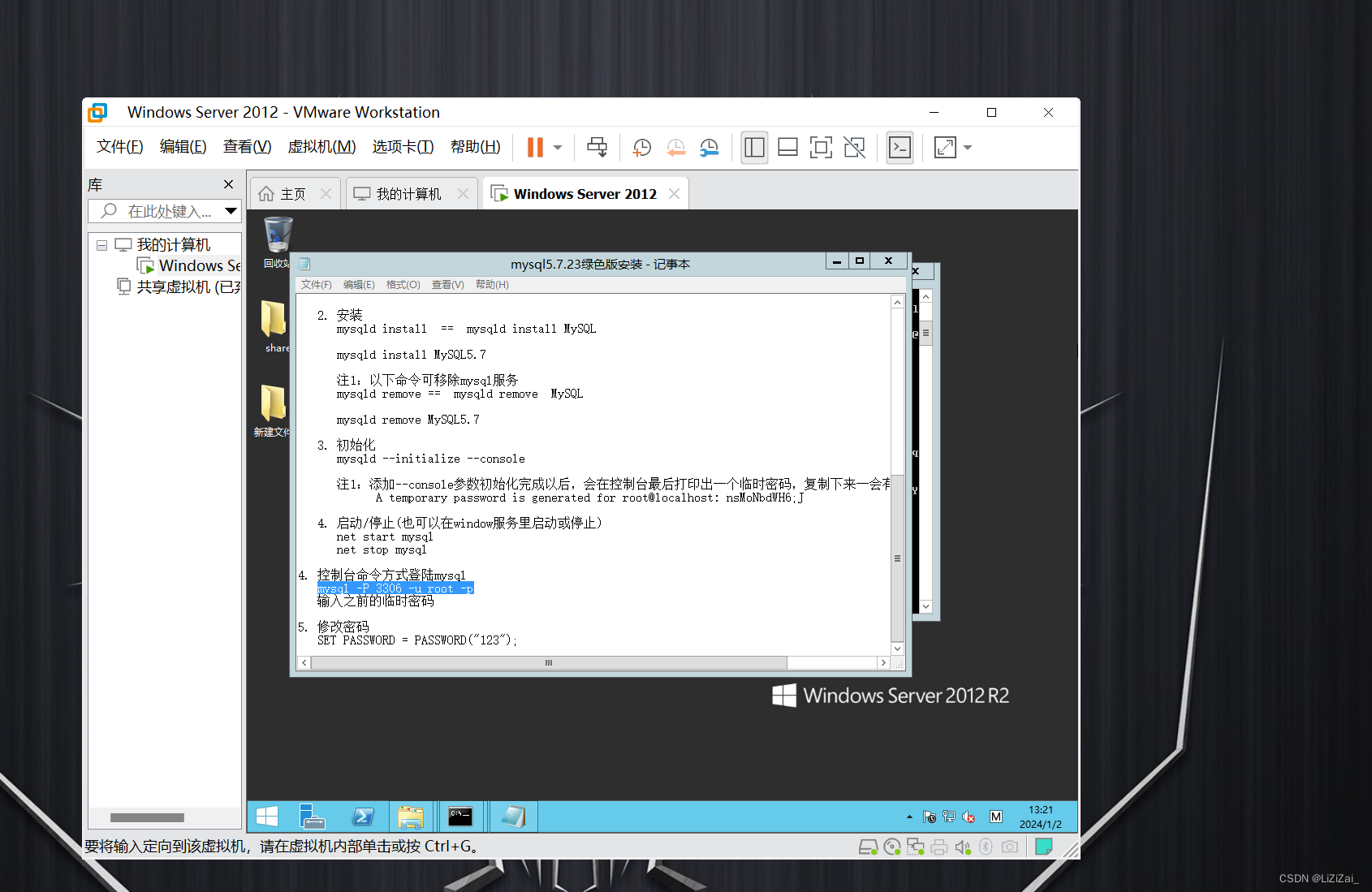The image size is (1372, 892).
Task: Open the 虚拟机(M) menu
Action: coord(321,147)
